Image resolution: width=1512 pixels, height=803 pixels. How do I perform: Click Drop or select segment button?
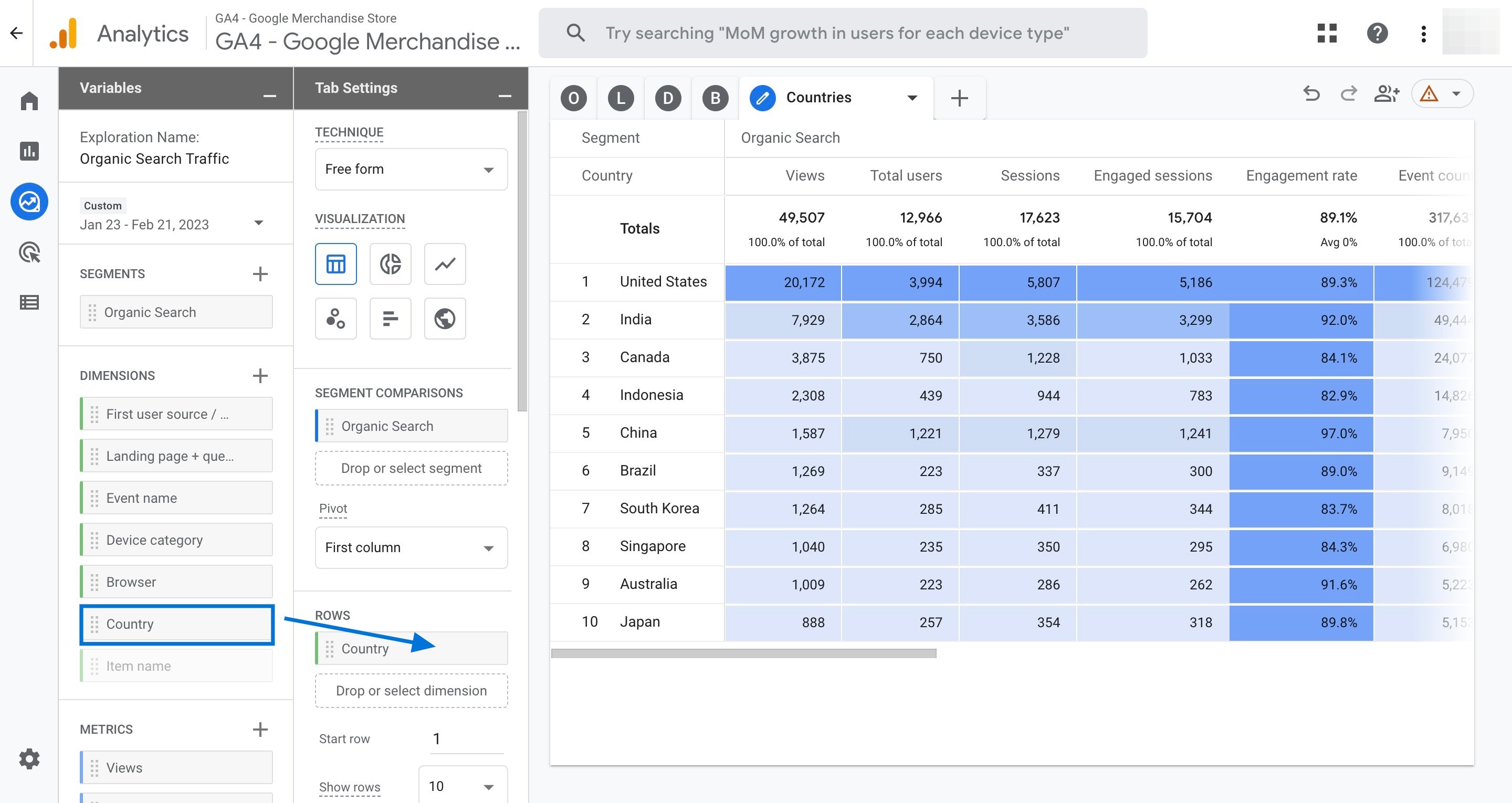[412, 467]
